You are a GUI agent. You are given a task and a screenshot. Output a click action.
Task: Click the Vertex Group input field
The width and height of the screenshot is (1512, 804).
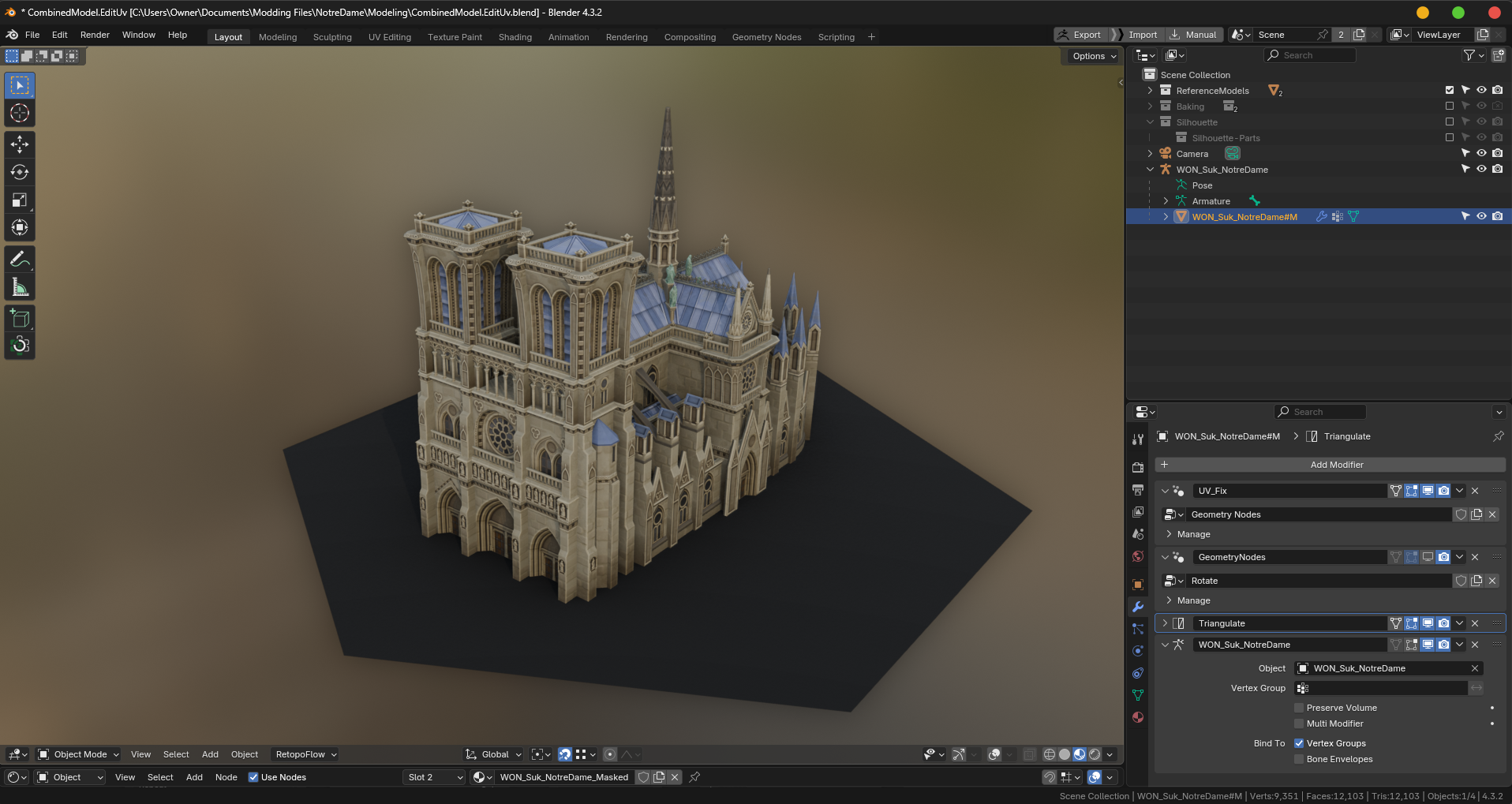tap(1380, 688)
